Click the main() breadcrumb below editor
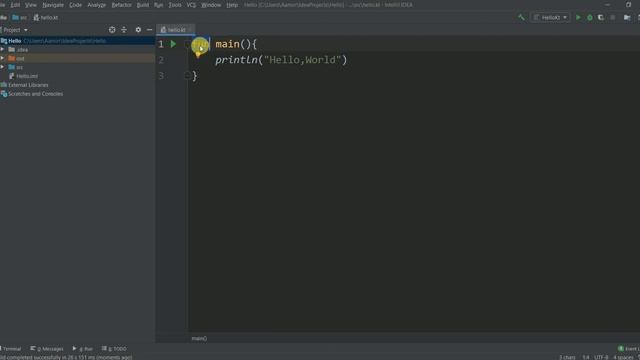The image size is (640, 360). (x=199, y=338)
